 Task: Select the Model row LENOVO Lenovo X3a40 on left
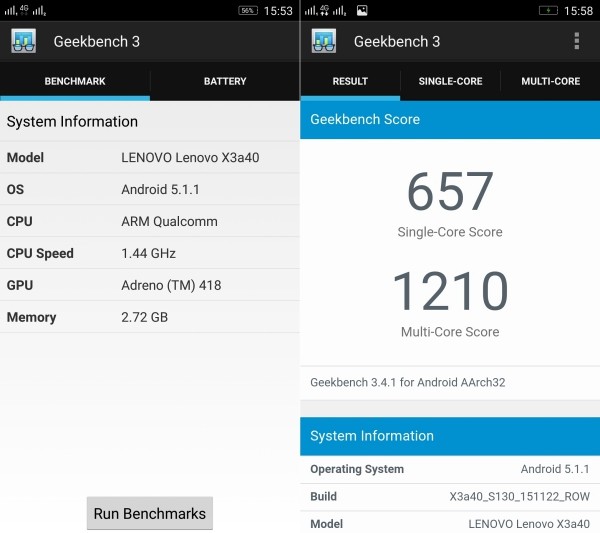(x=150, y=157)
